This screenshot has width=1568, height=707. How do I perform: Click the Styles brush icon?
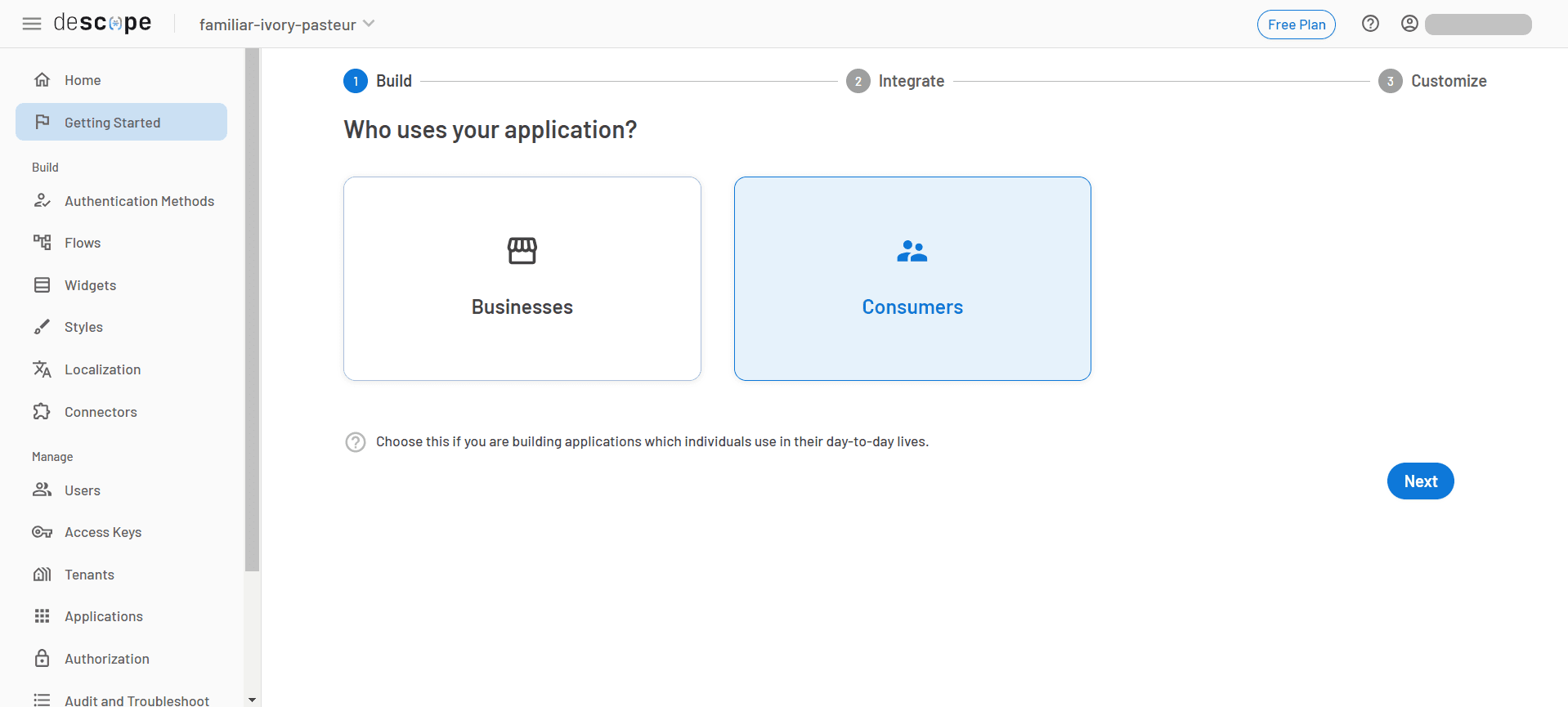coord(42,327)
